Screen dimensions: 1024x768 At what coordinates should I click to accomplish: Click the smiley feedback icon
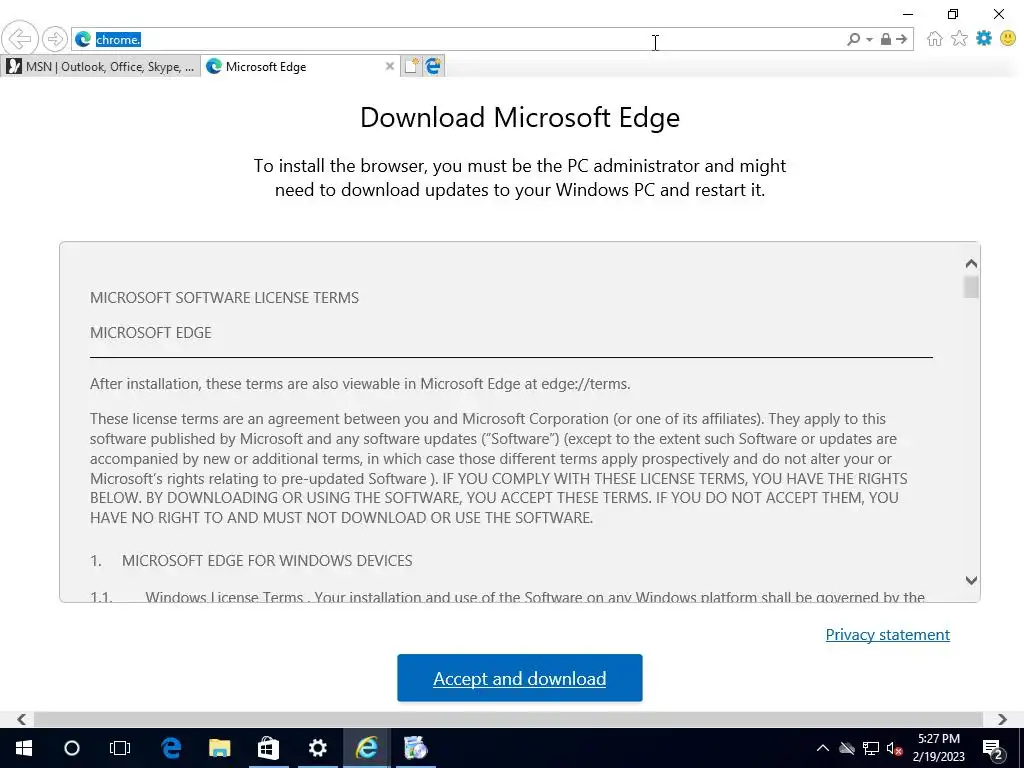(x=1008, y=39)
